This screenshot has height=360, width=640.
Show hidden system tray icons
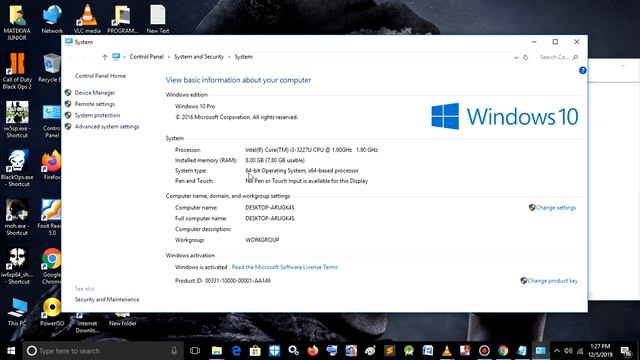pyautogui.click(x=557, y=351)
